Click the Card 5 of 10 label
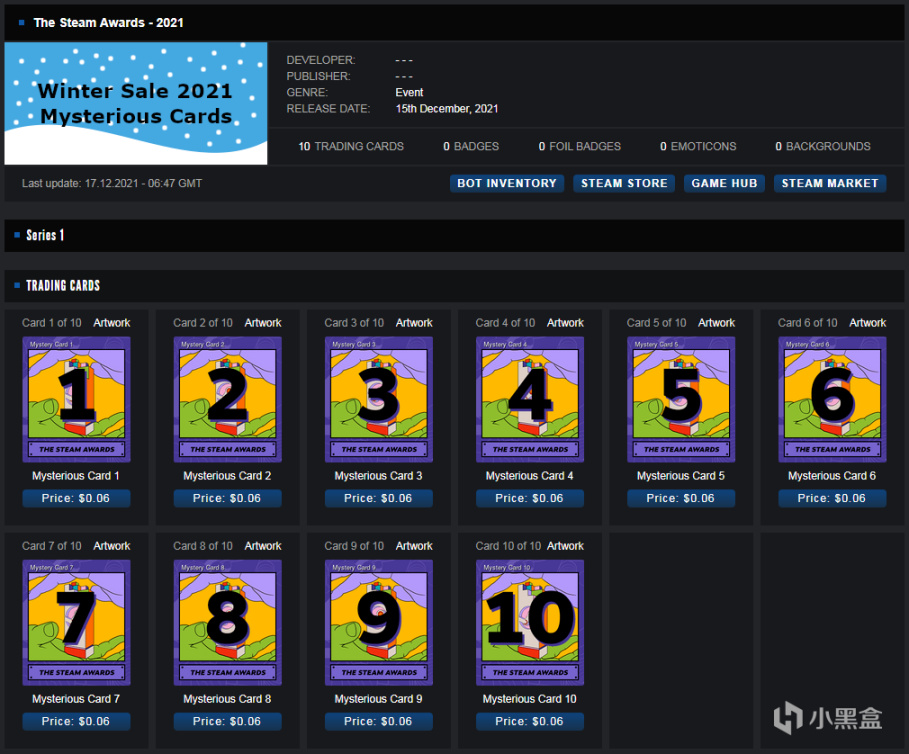Screen dimensions: 909x754 tap(656, 323)
